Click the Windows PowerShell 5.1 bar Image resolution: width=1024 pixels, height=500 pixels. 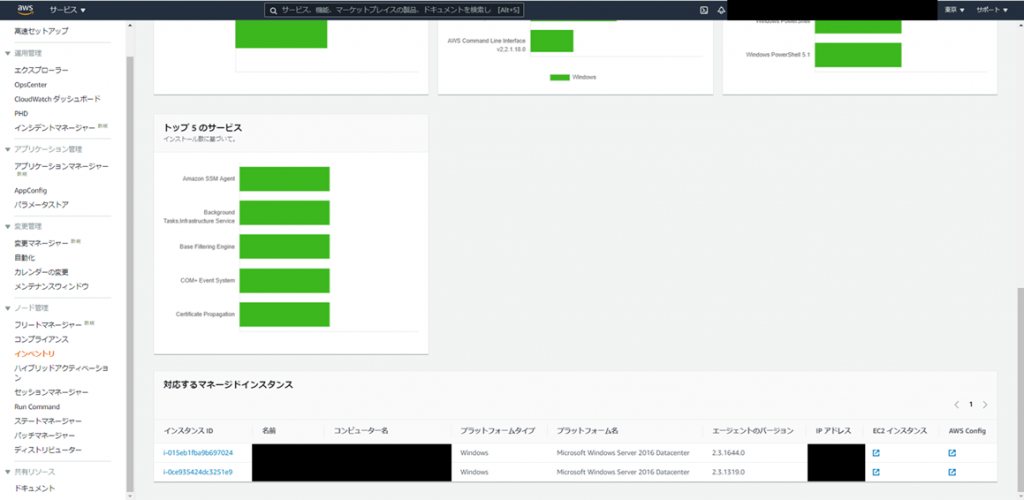click(x=858, y=55)
